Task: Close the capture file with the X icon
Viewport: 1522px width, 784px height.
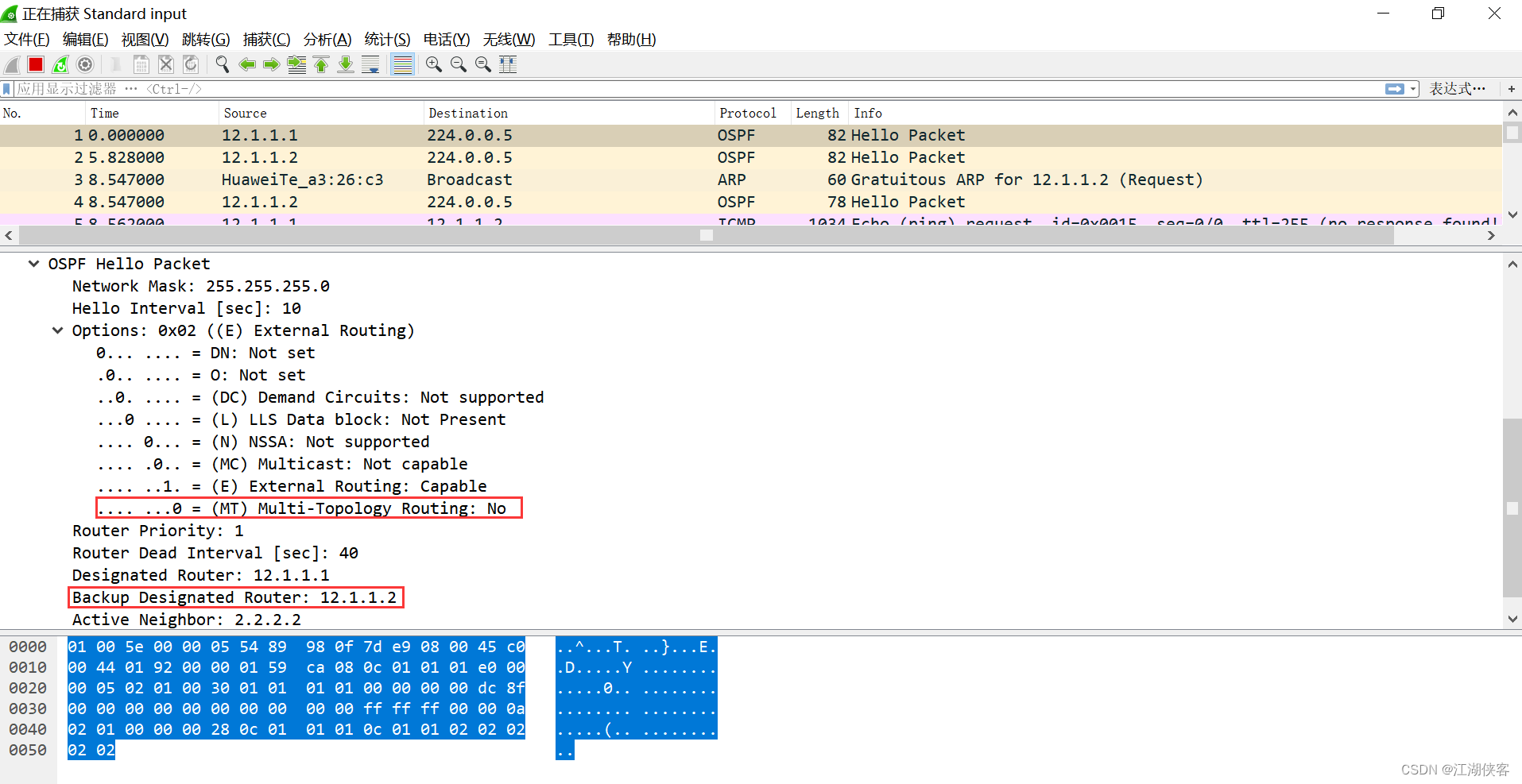Action: pos(166,65)
